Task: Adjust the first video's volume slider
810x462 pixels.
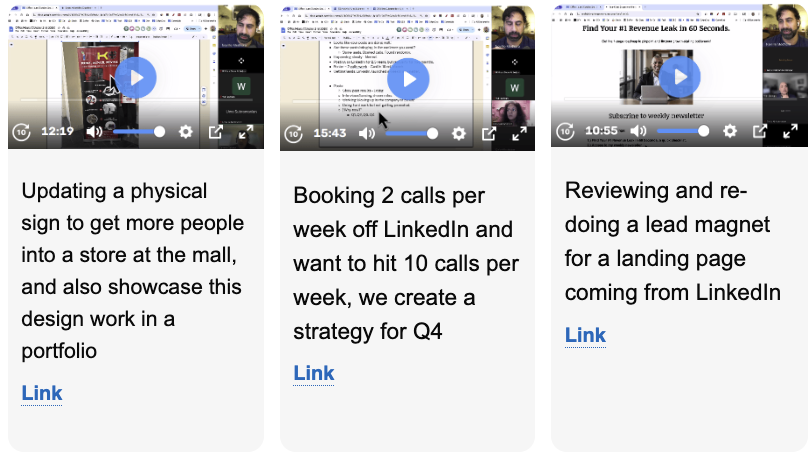Action: pos(140,131)
